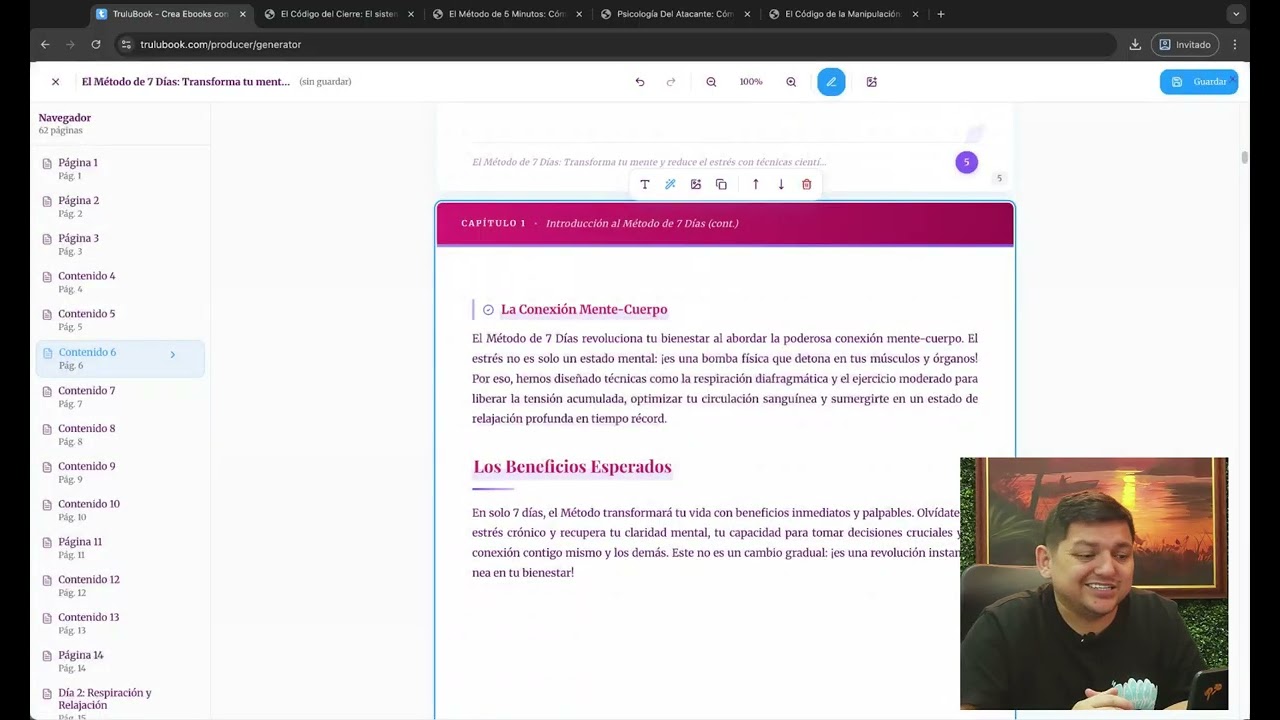Screen dimensions: 1280x720
Task: Save the ebook with Guardar button
Action: pos(1199,82)
